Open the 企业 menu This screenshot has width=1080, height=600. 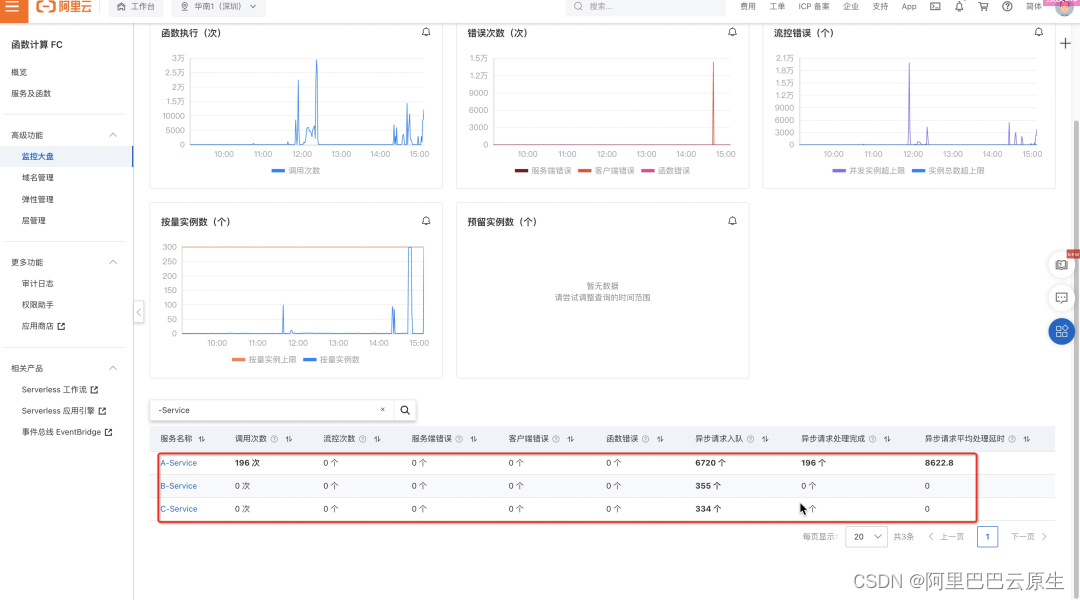(851, 7)
